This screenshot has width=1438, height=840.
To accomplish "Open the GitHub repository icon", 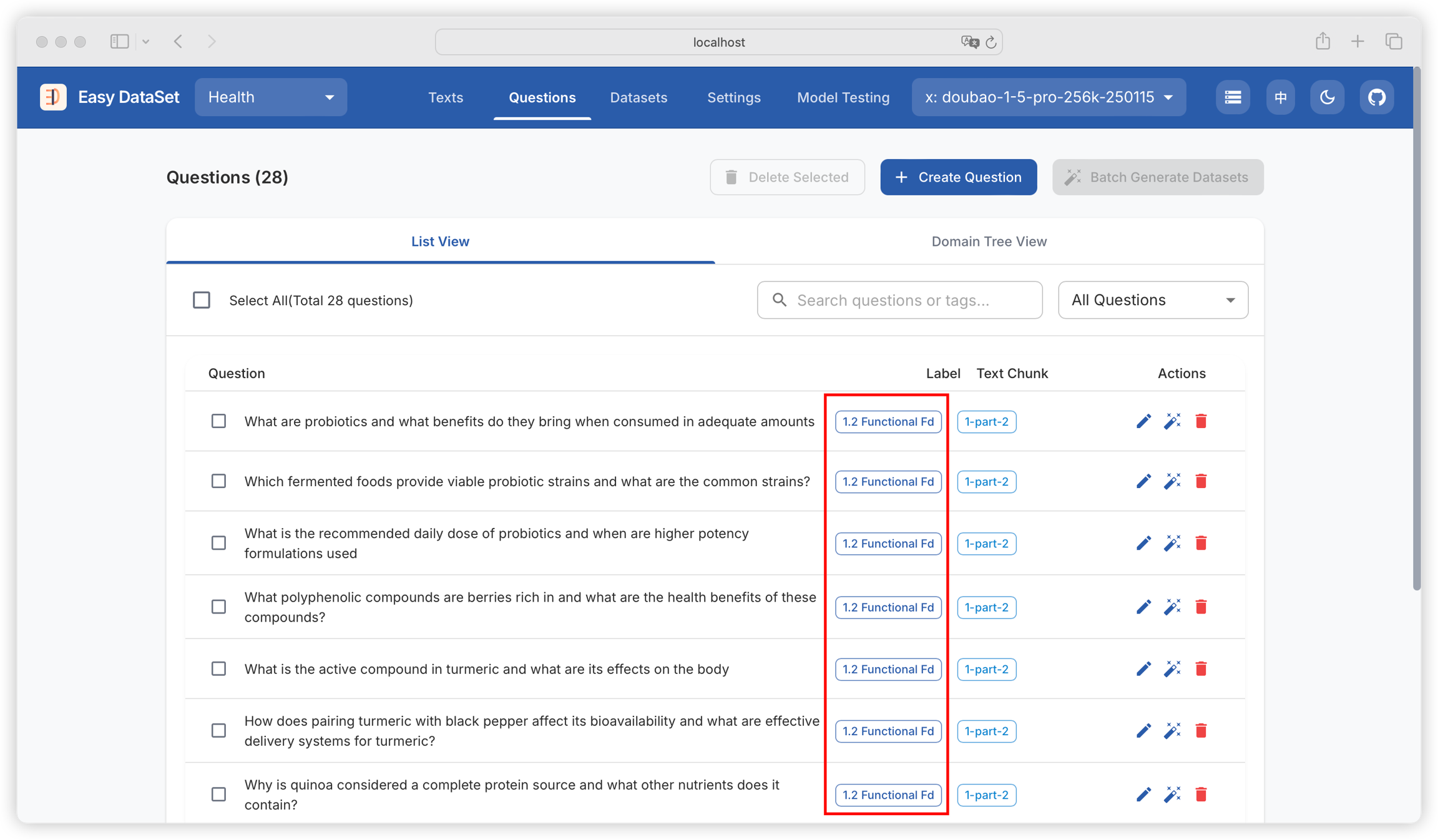I will (x=1376, y=97).
